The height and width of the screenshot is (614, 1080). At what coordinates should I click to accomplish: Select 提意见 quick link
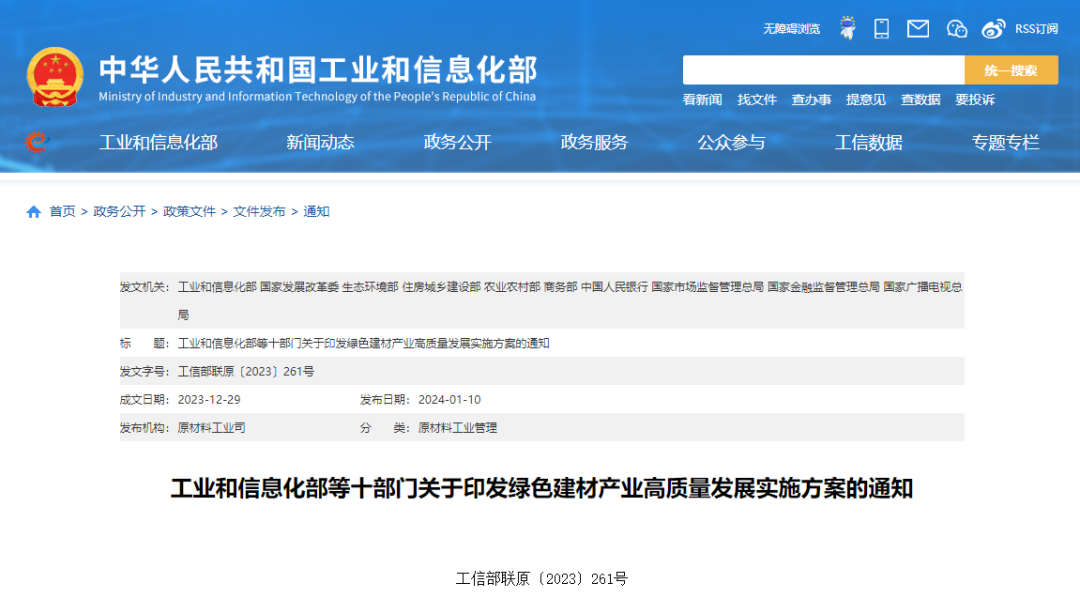(866, 100)
